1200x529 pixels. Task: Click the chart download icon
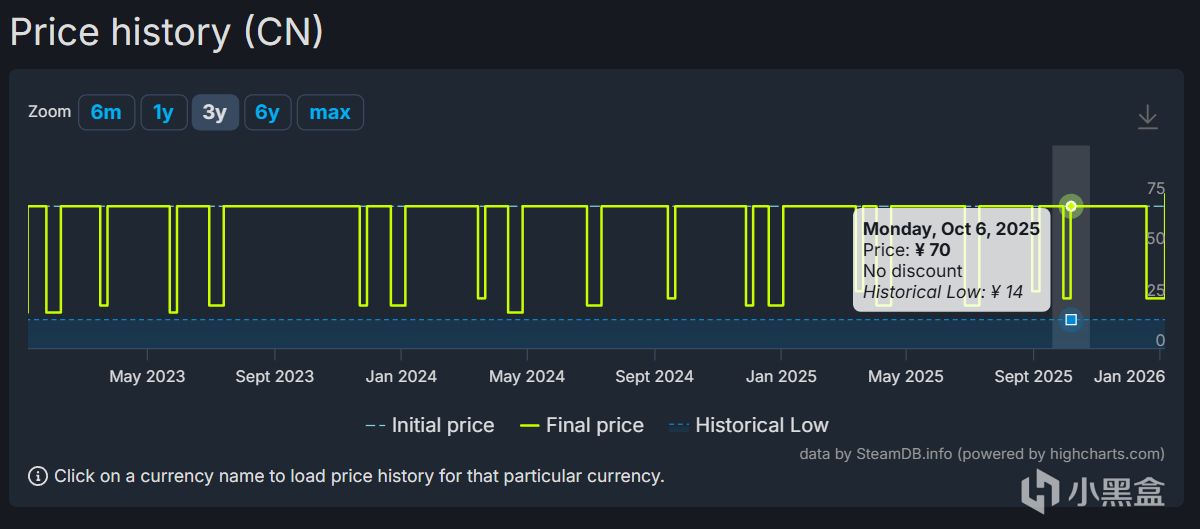pos(1147,117)
